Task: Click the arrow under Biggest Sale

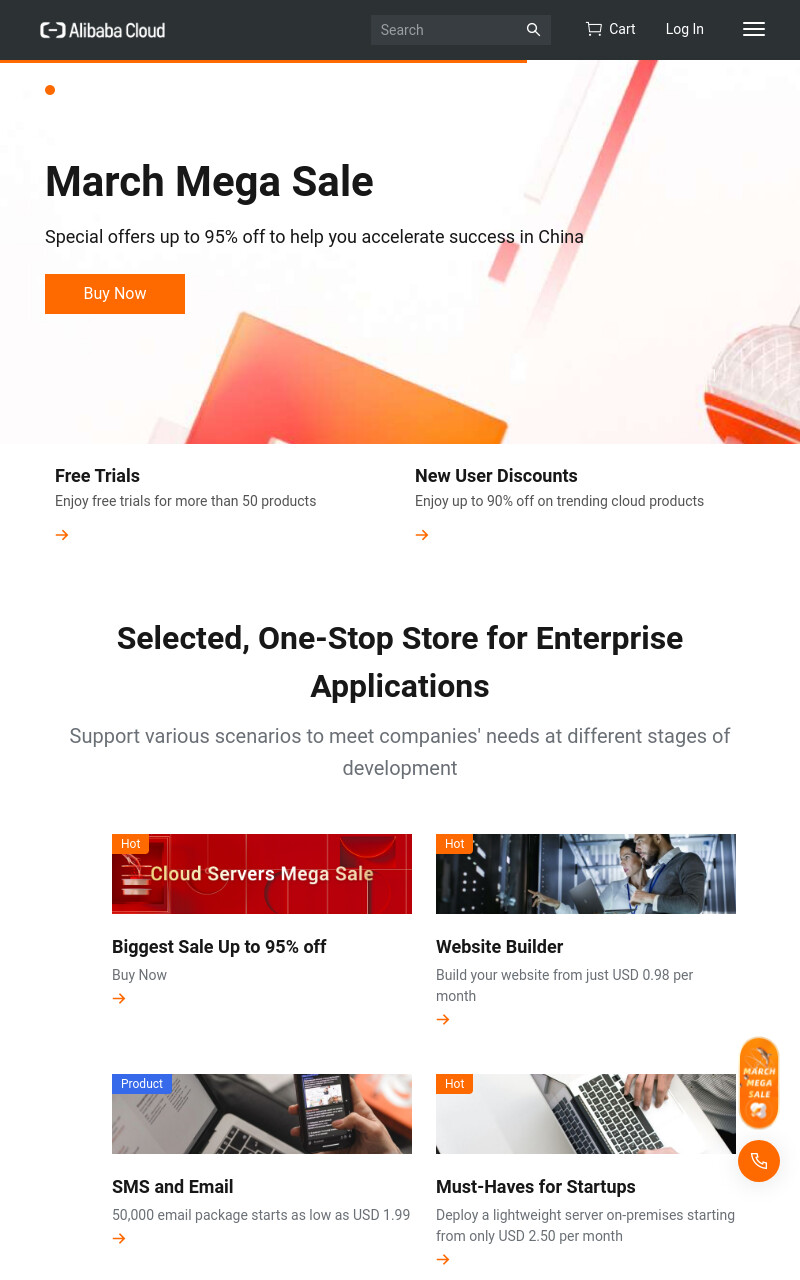Action: point(119,998)
